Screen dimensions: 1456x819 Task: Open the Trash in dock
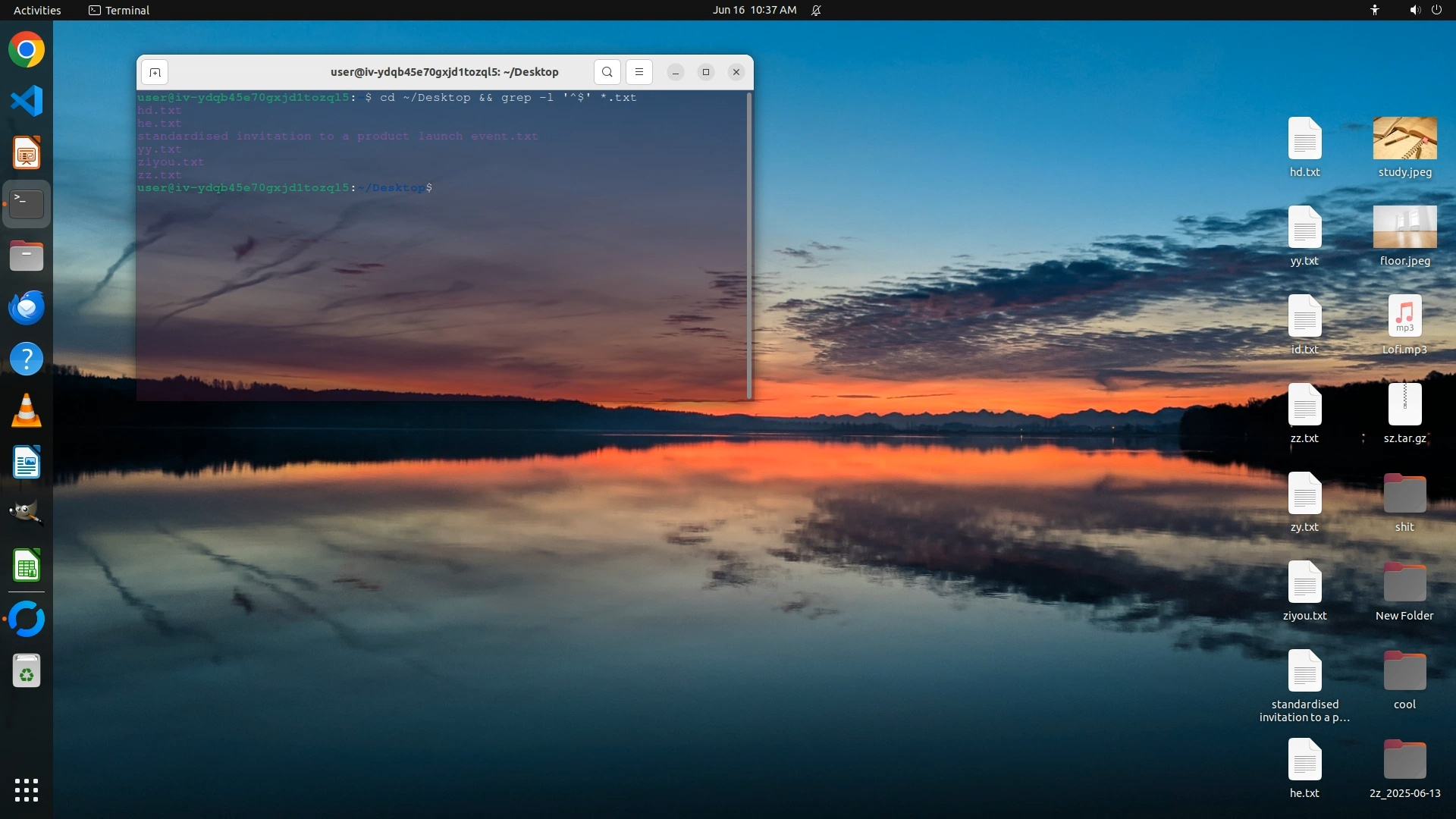pyautogui.click(x=27, y=671)
